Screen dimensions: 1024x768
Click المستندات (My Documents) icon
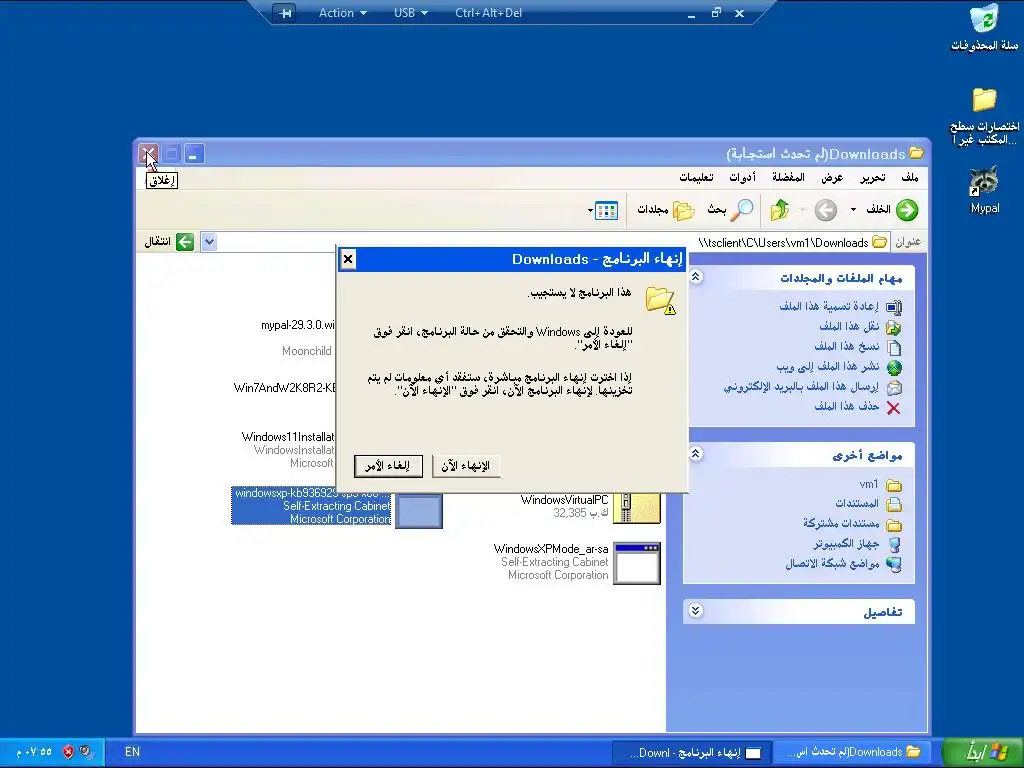coord(893,505)
